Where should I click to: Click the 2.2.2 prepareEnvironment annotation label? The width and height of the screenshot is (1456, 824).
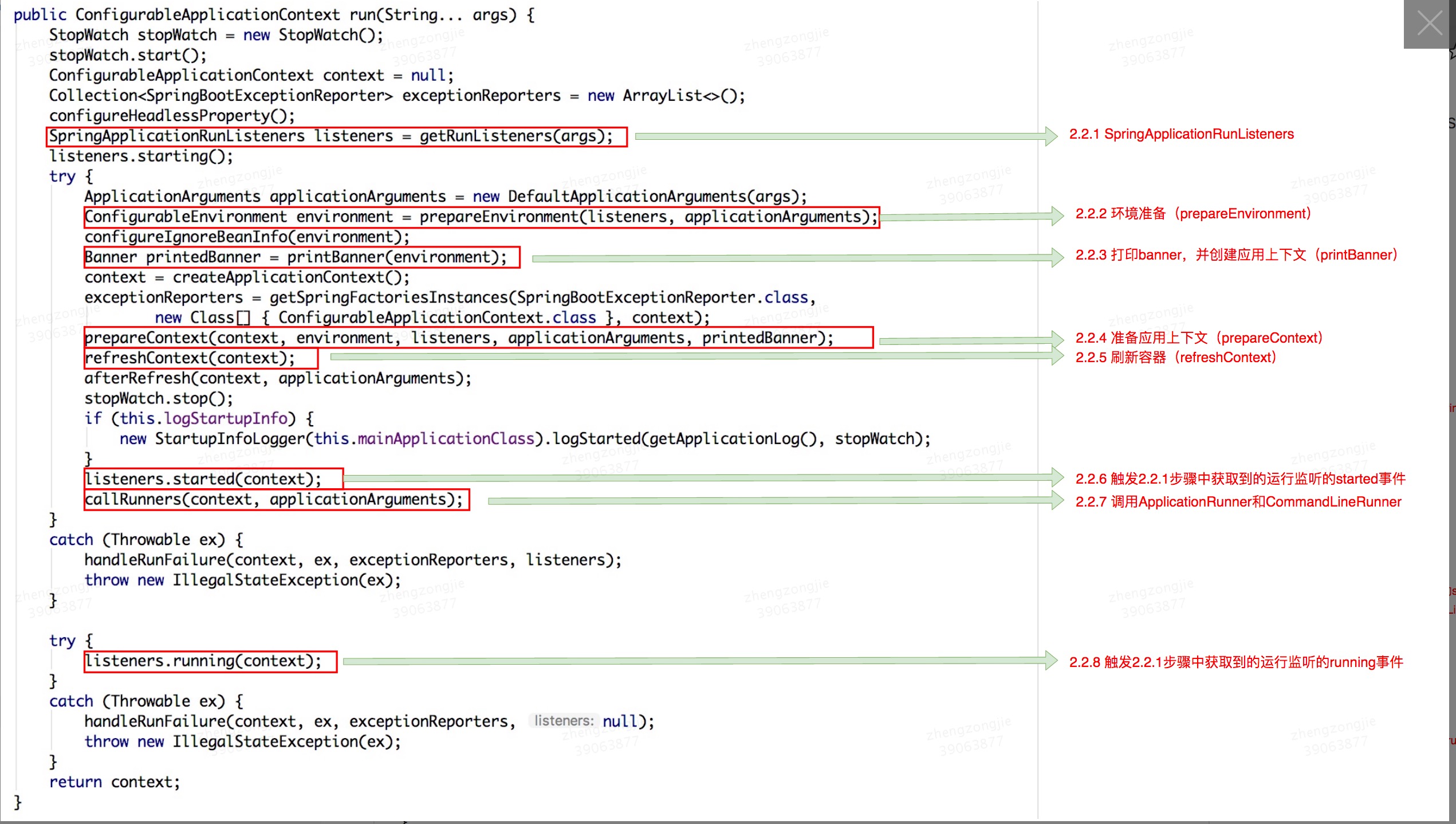[1193, 214]
